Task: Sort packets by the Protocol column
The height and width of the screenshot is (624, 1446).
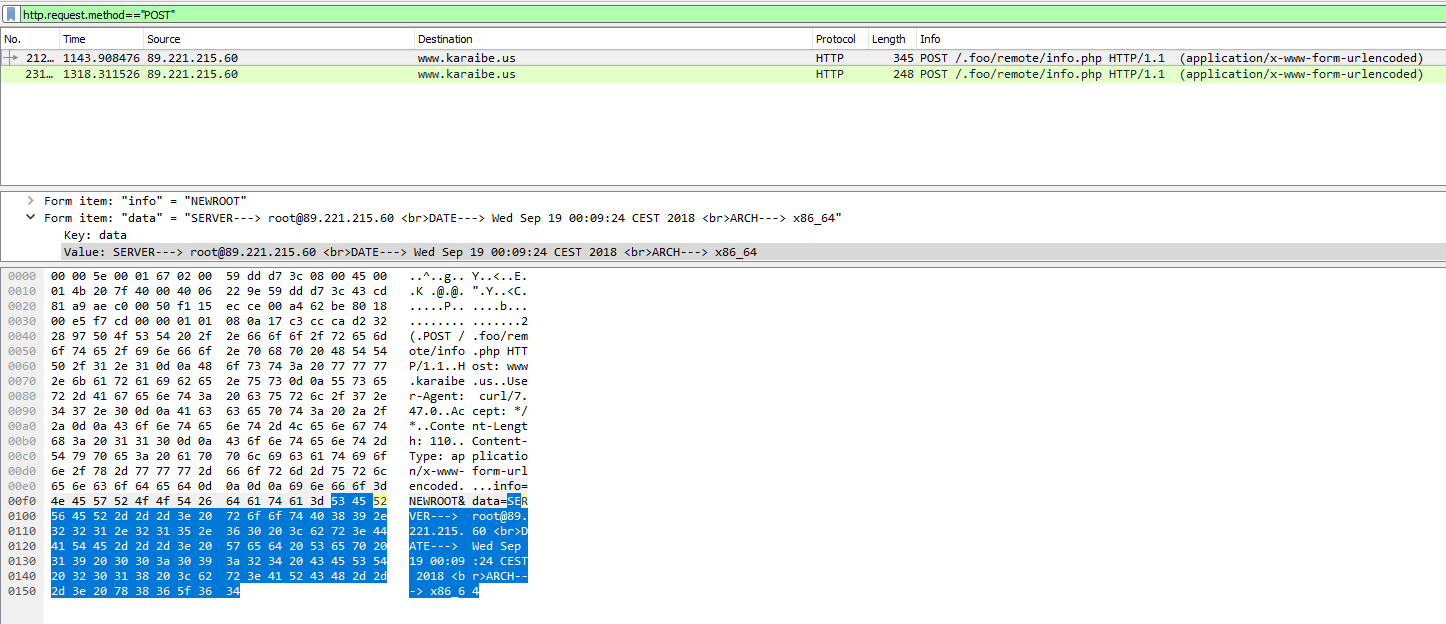Action: click(x=840, y=39)
